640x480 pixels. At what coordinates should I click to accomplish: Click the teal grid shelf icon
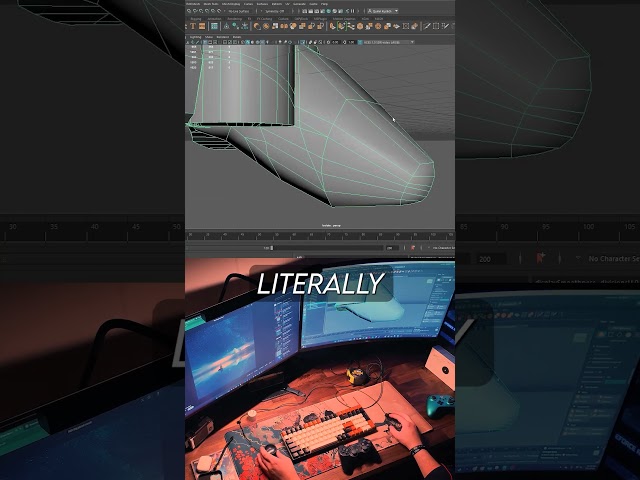pyautogui.click(x=214, y=26)
